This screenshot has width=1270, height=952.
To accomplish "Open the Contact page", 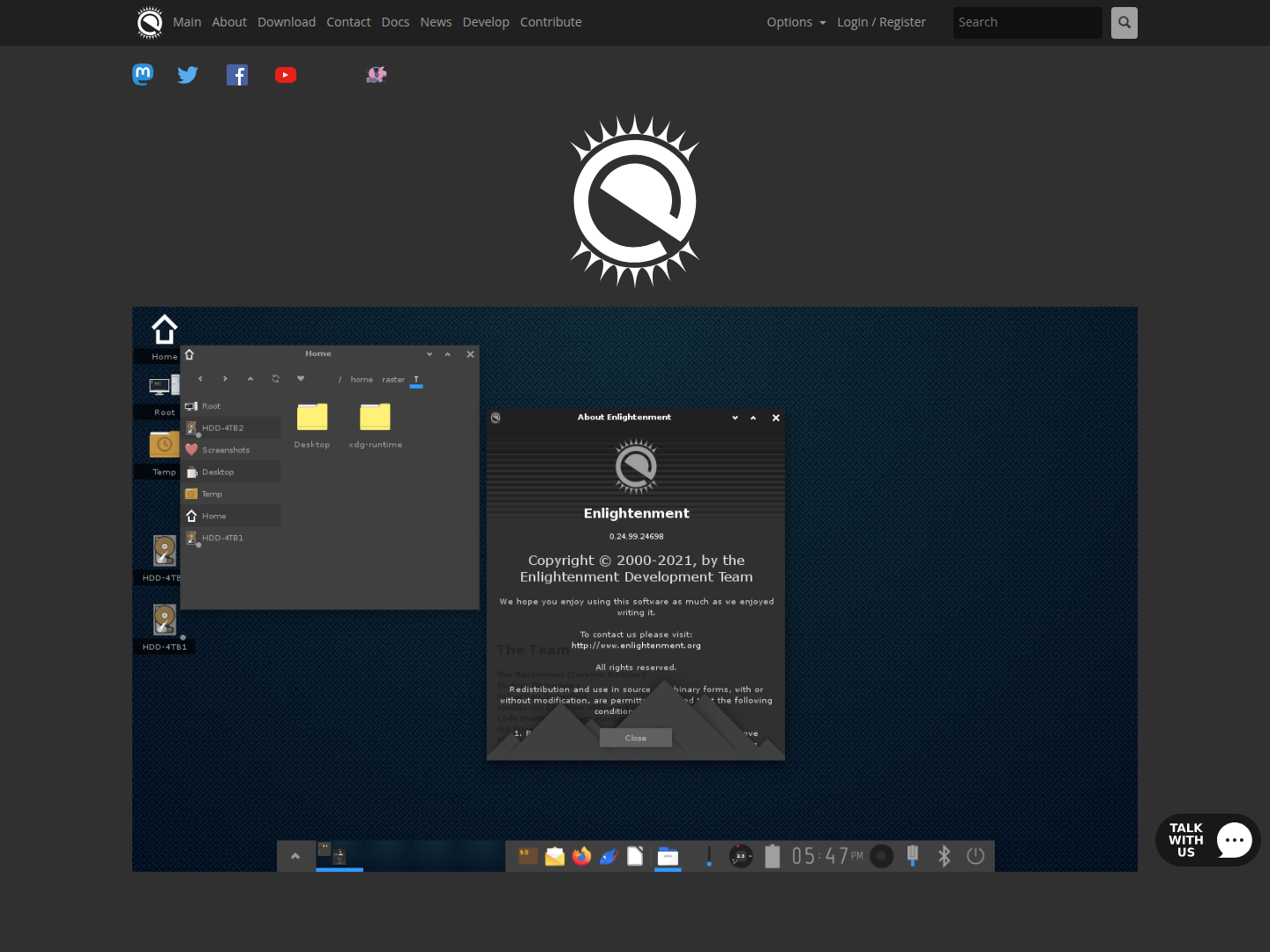I will coord(348,22).
